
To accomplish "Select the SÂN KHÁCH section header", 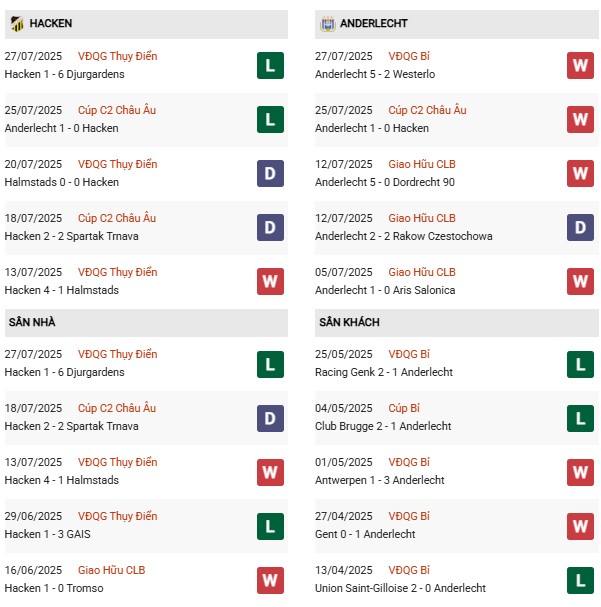I will [349, 323].
